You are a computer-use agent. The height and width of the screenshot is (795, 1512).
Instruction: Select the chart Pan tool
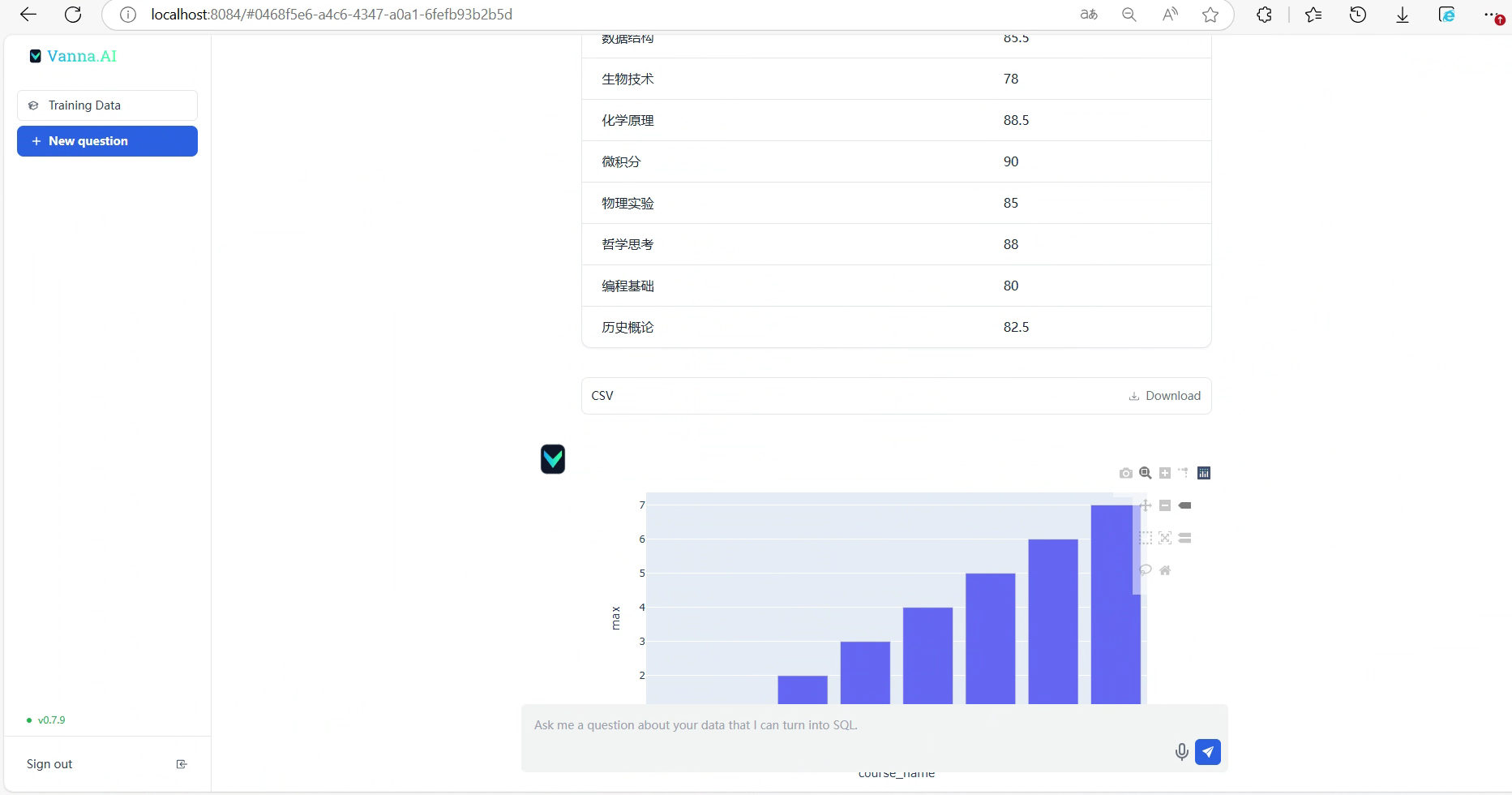(x=1146, y=505)
